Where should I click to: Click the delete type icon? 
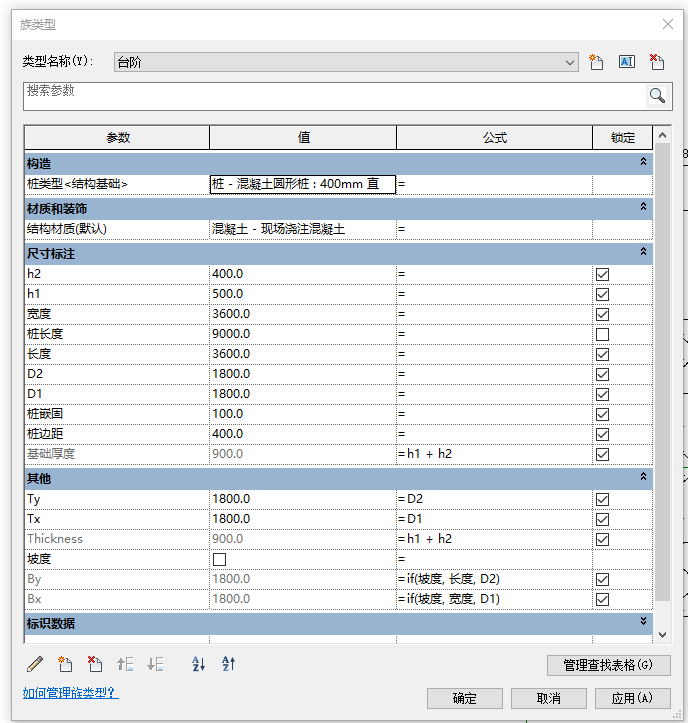point(657,62)
